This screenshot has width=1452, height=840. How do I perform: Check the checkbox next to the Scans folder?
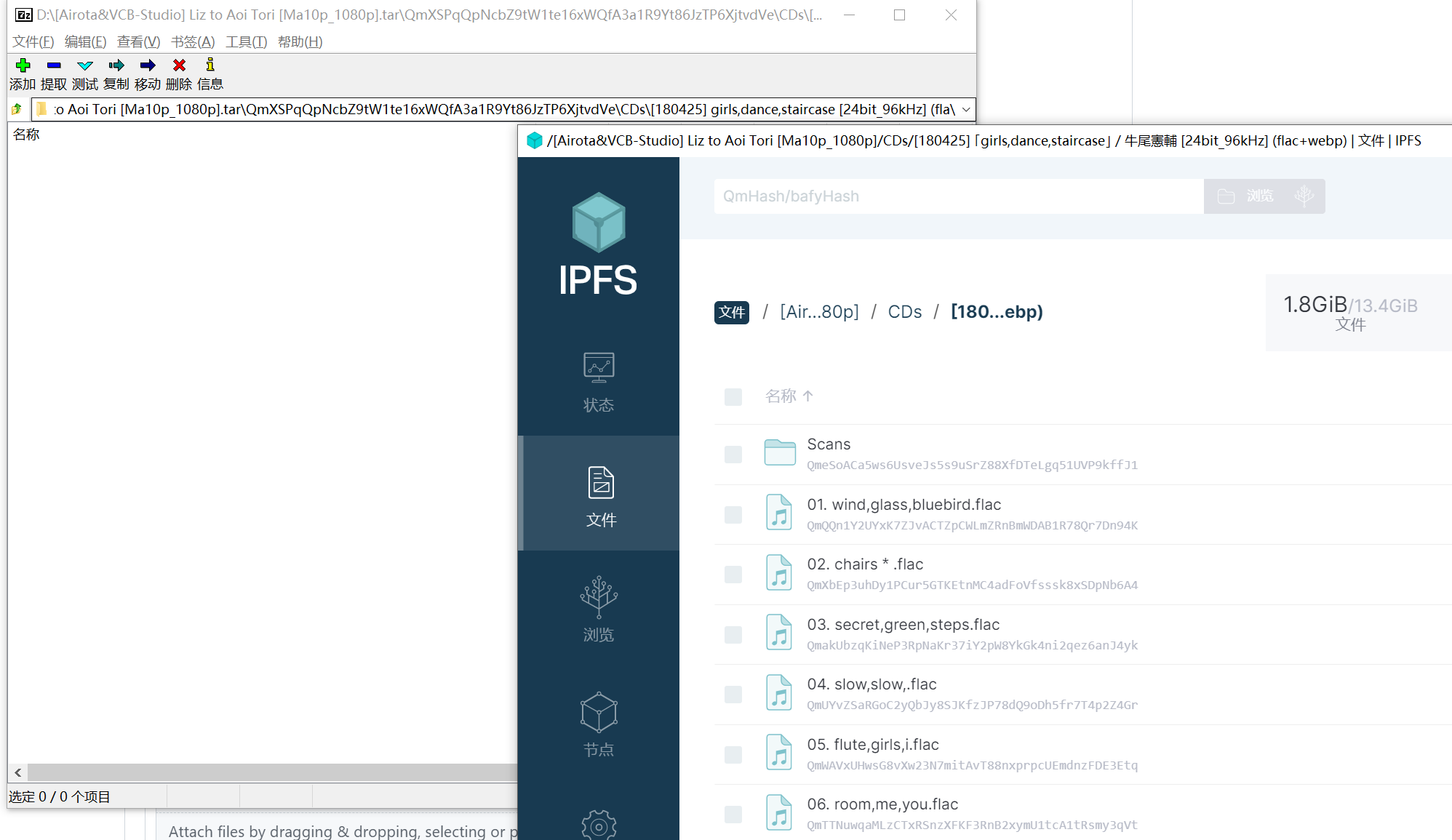point(733,453)
